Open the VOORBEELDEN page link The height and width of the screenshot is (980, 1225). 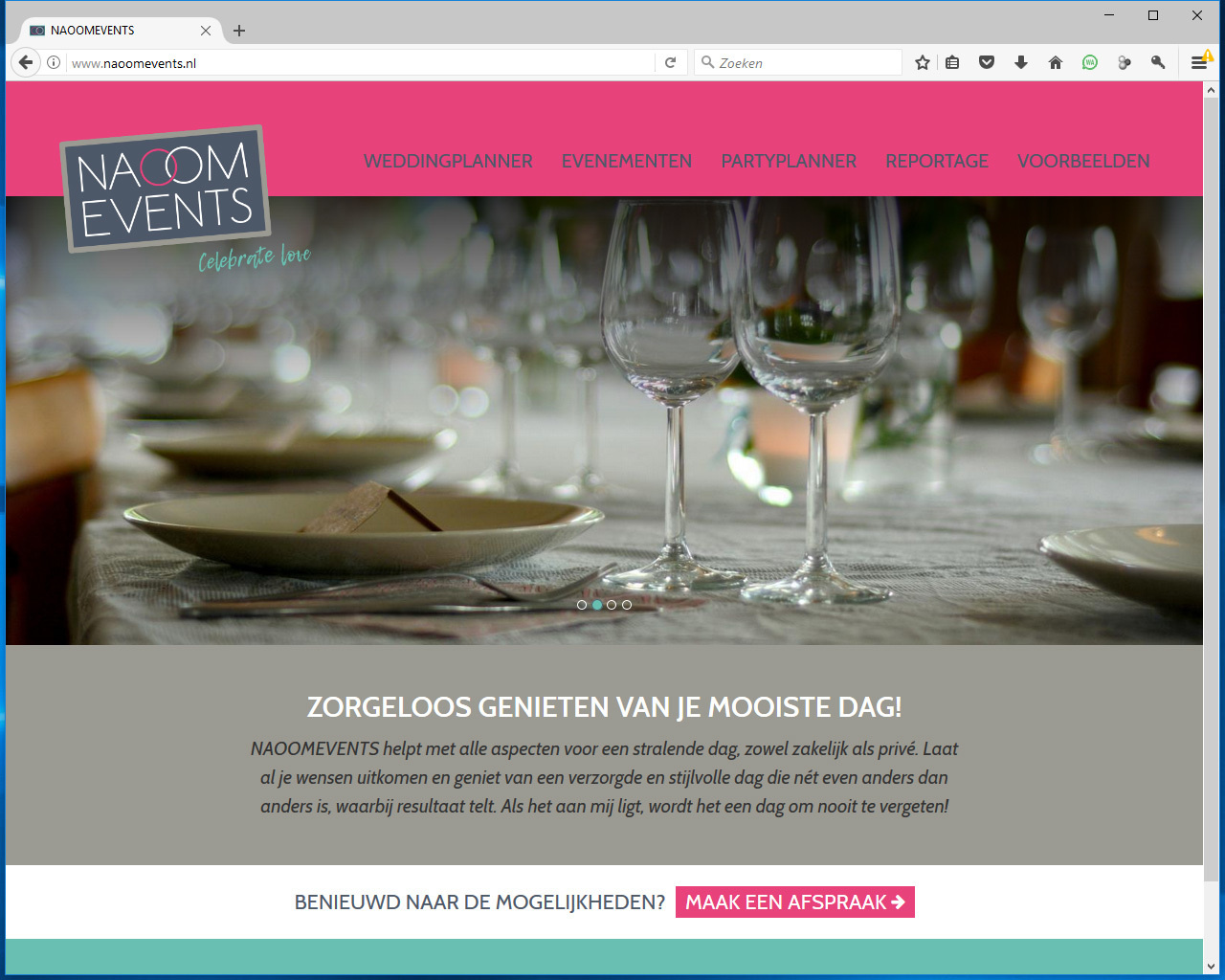[1083, 161]
